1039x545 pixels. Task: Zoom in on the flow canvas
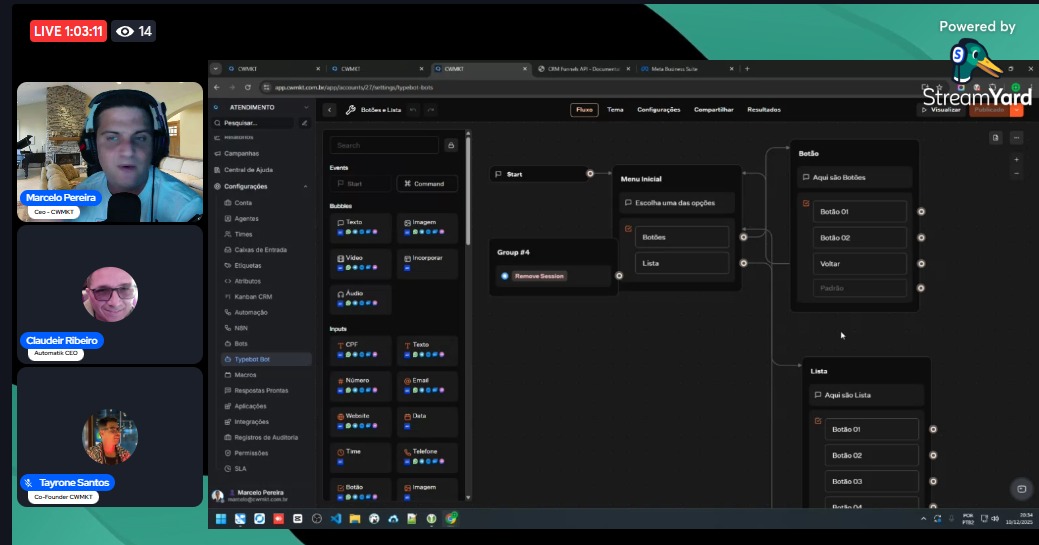point(1016,159)
